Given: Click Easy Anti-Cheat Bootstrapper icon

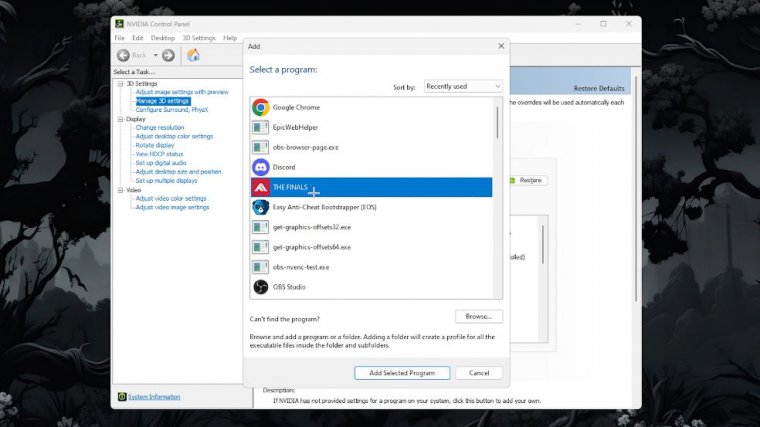Looking at the screenshot, I should pyautogui.click(x=260, y=207).
